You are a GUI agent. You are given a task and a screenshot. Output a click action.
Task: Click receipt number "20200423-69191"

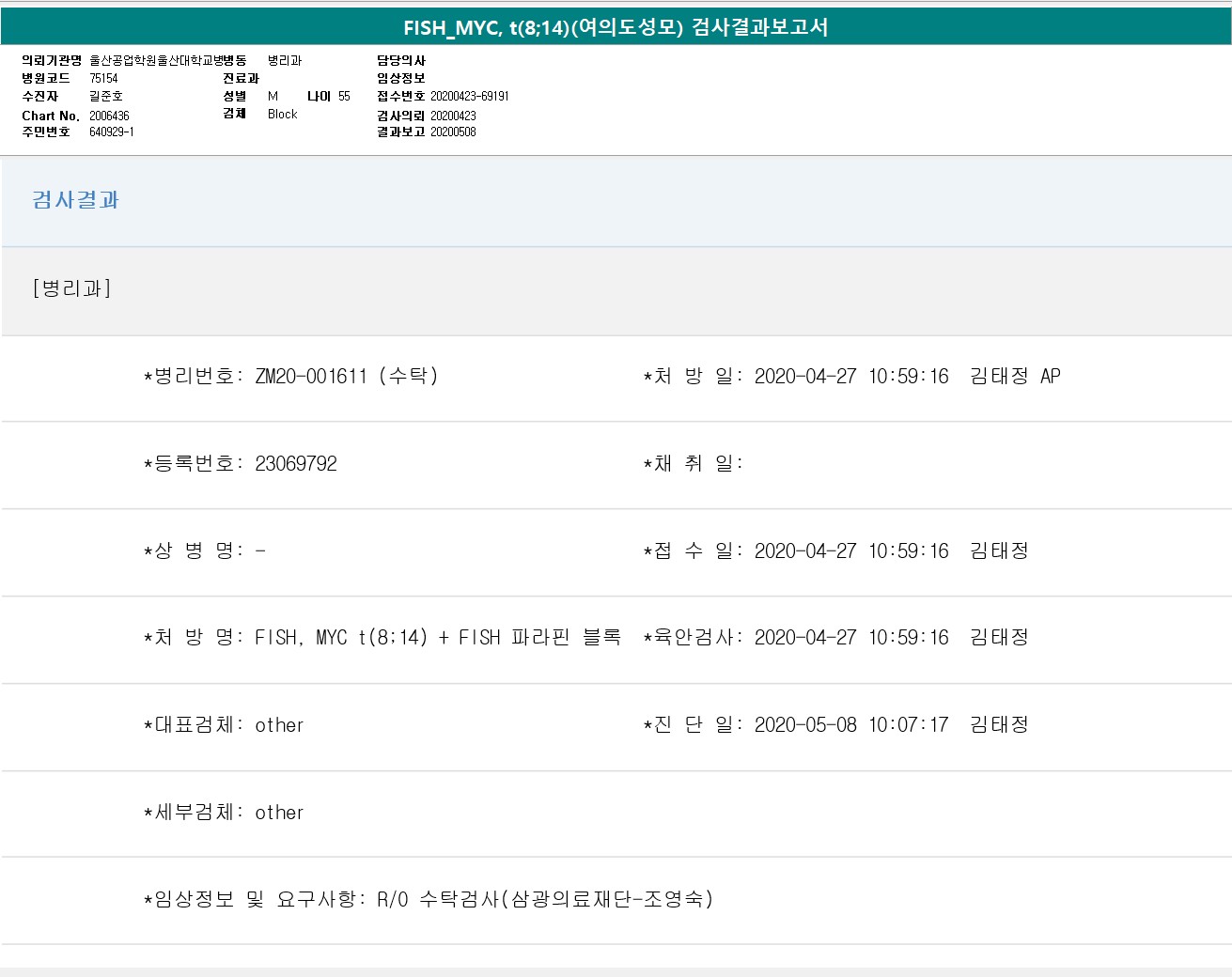click(x=470, y=97)
